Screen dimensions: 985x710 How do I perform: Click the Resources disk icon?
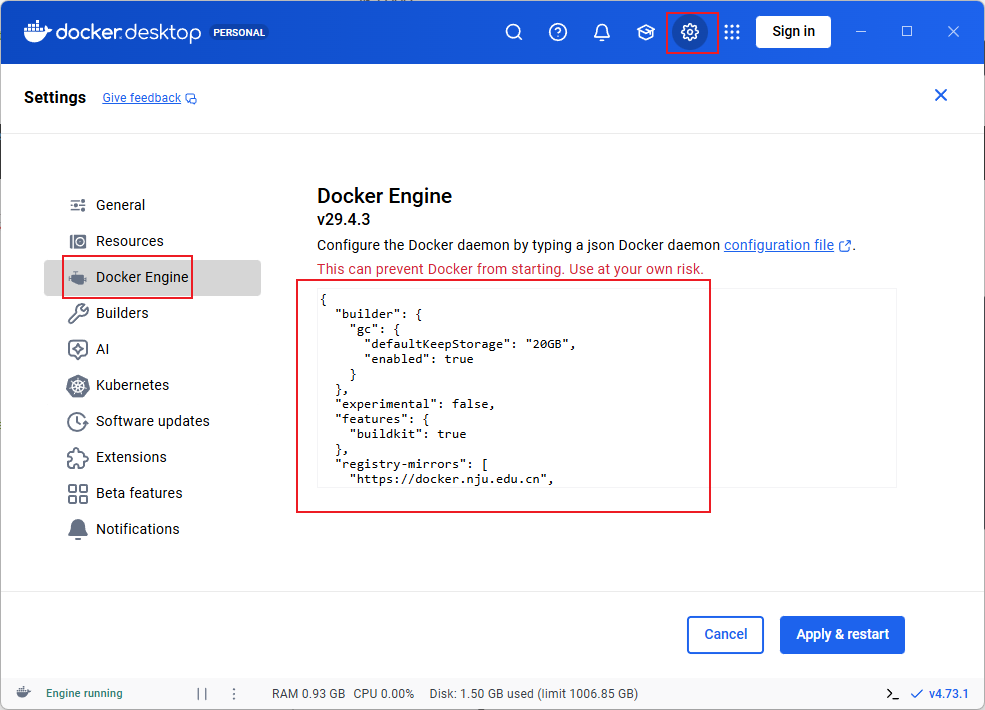click(78, 241)
